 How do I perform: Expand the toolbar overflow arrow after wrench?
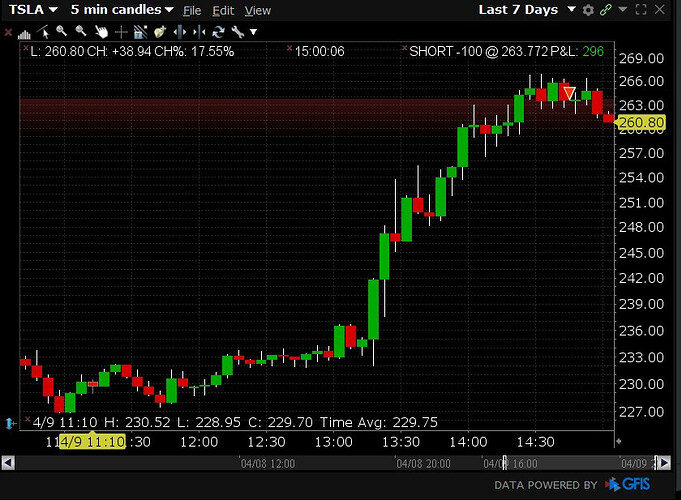(254, 32)
